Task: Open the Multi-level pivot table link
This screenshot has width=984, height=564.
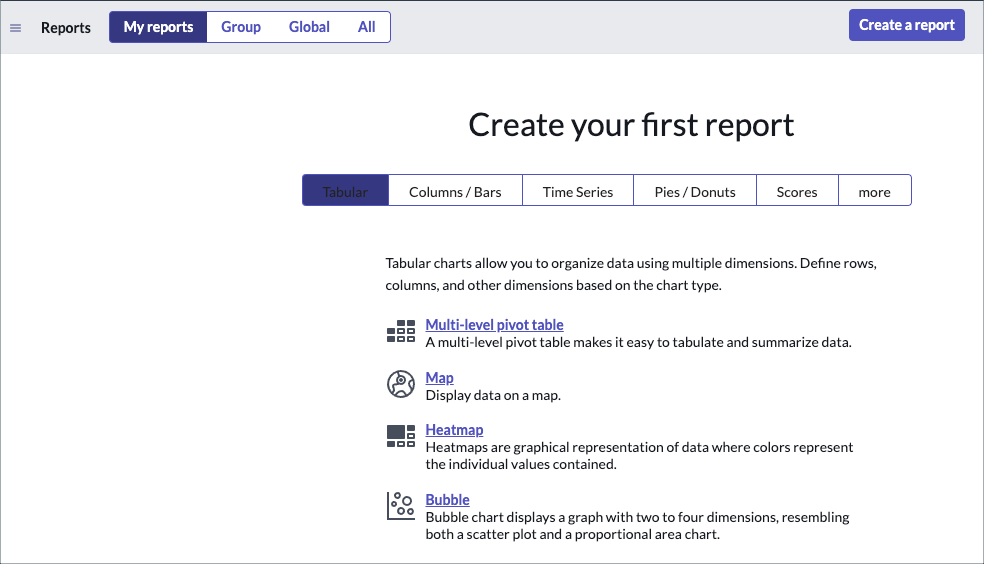Action: click(494, 325)
